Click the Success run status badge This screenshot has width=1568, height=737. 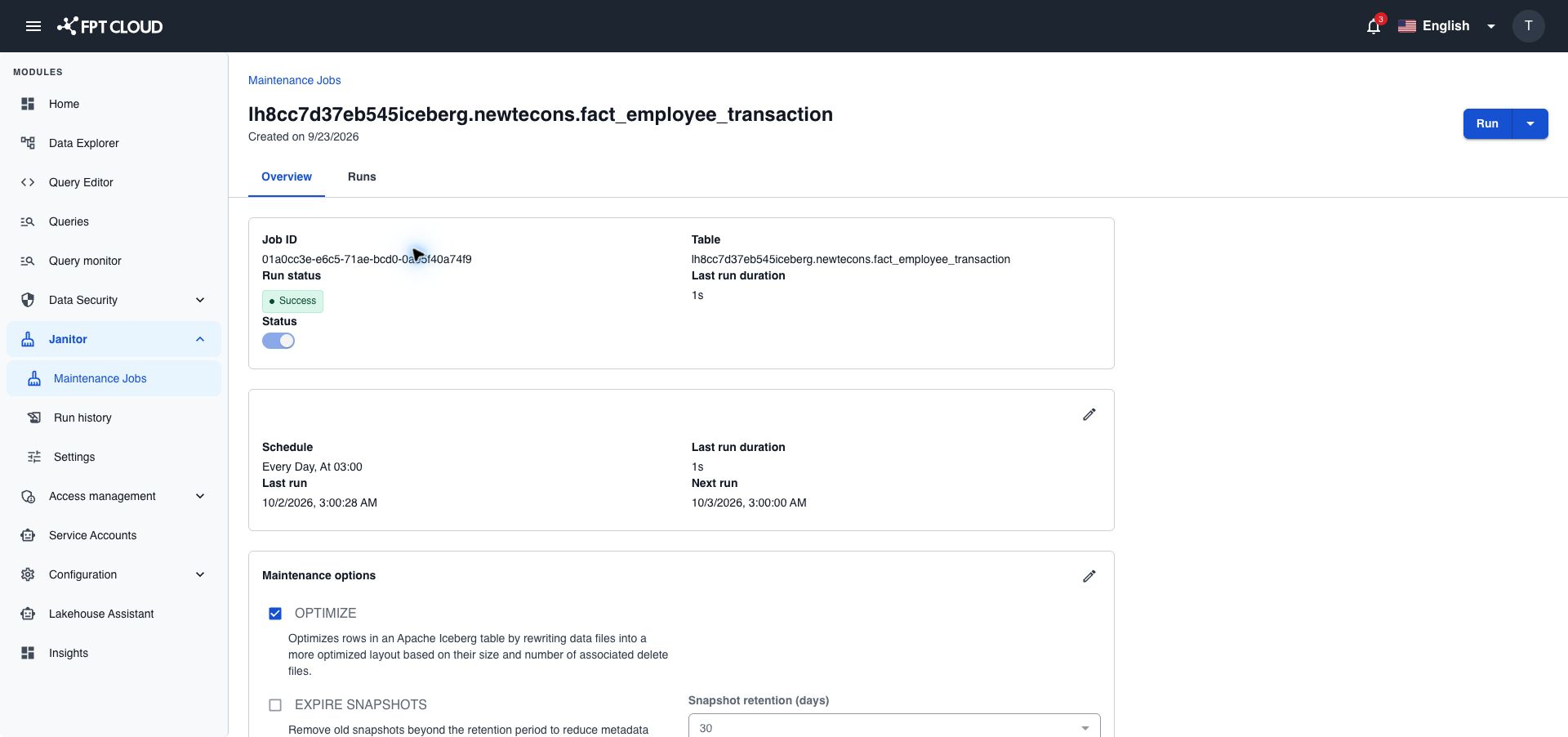(292, 301)
